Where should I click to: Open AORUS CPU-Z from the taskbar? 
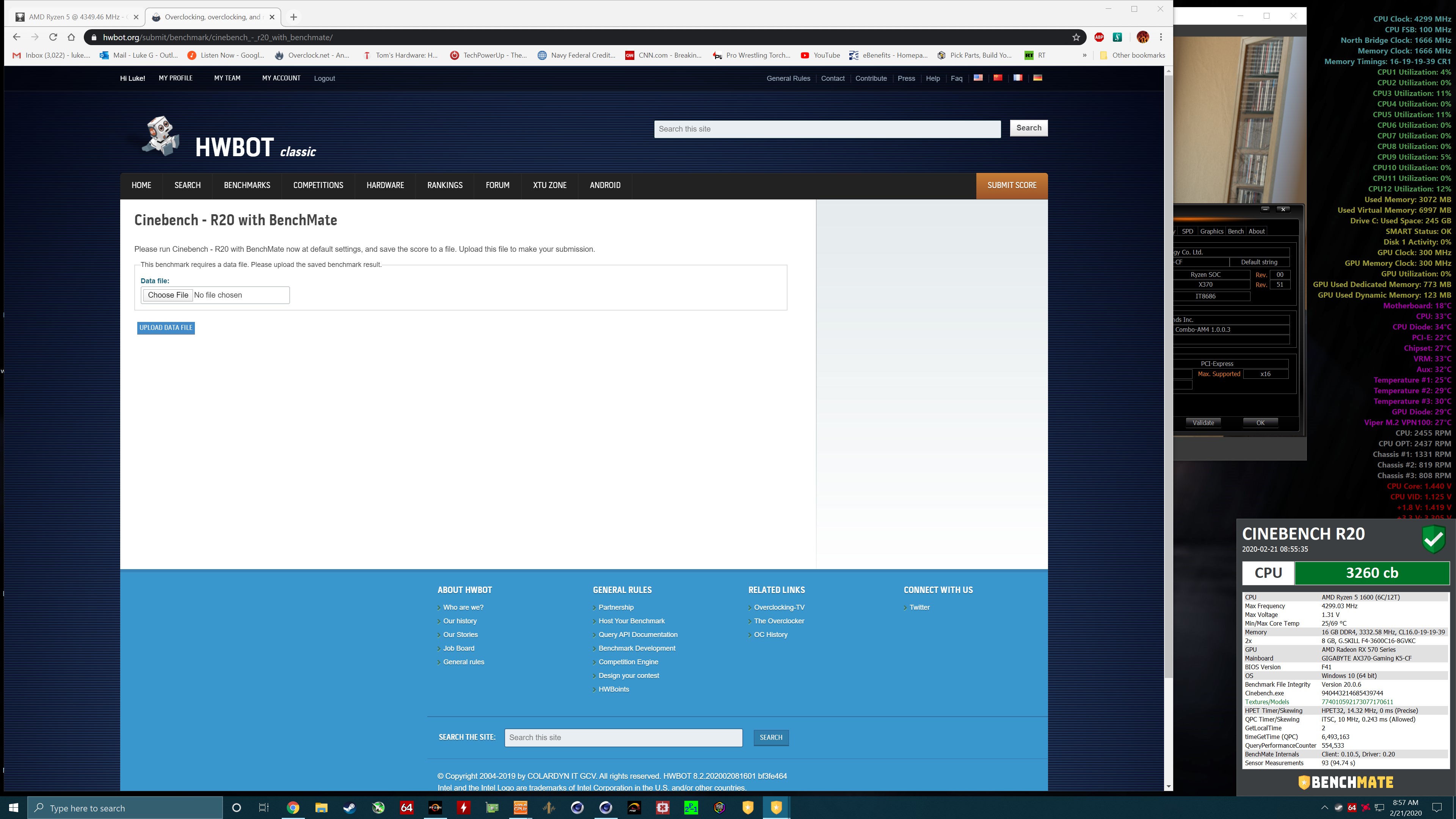point(520,808)
